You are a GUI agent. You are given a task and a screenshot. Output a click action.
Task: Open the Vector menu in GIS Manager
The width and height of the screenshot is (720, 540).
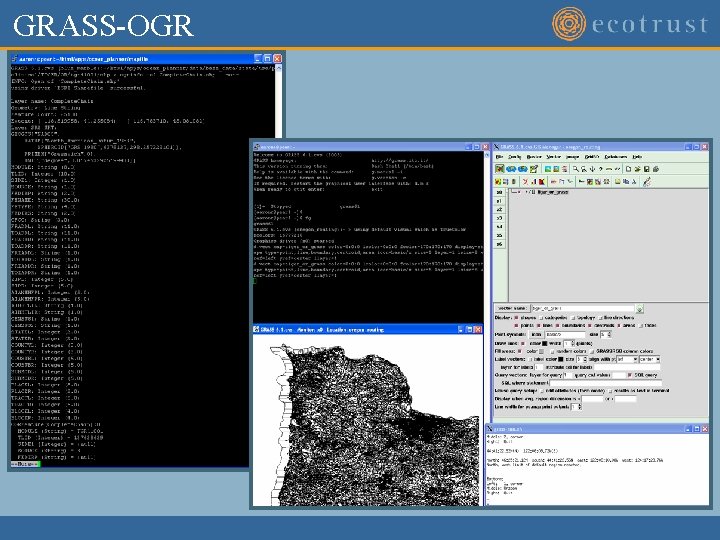coord(554,157)
